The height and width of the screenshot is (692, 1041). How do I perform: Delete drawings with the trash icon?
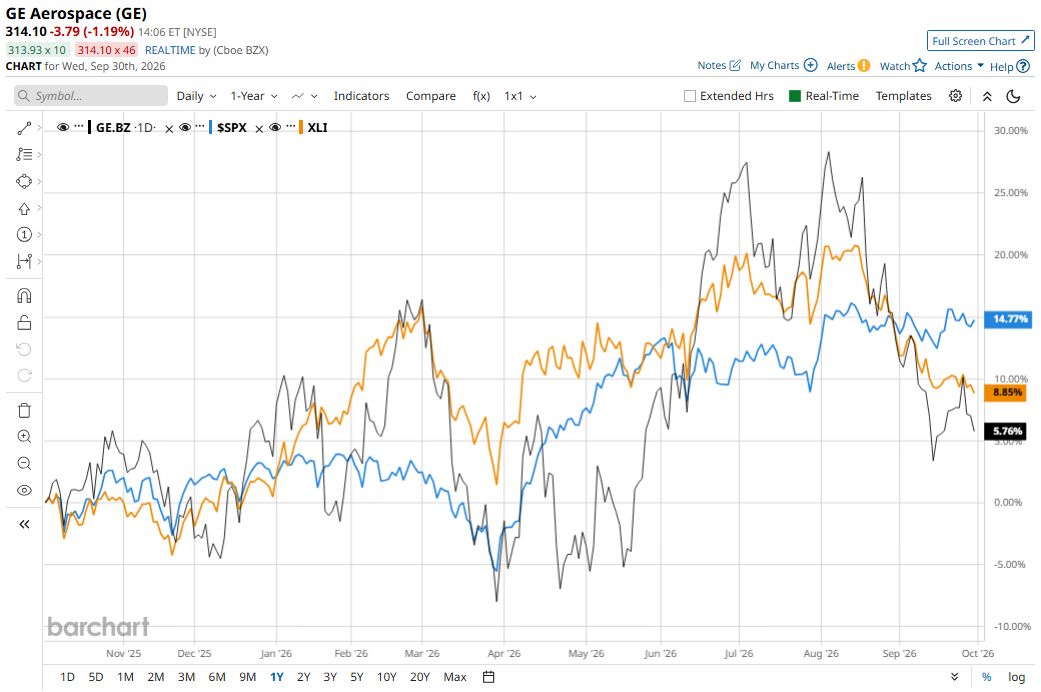pos(24,410)
